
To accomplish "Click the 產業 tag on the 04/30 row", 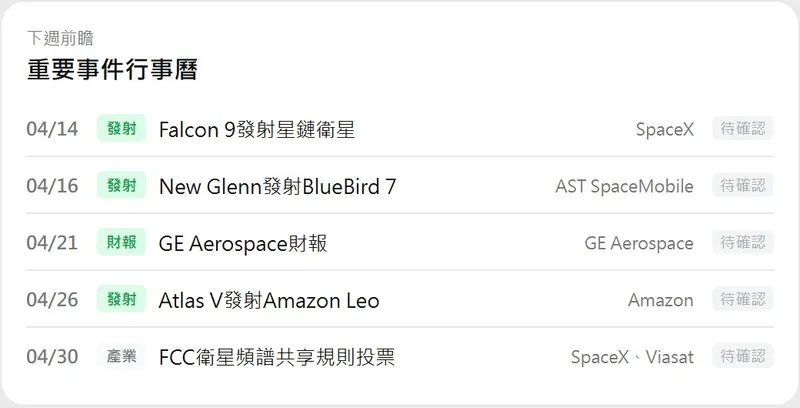I will click(x=122, y=357).
